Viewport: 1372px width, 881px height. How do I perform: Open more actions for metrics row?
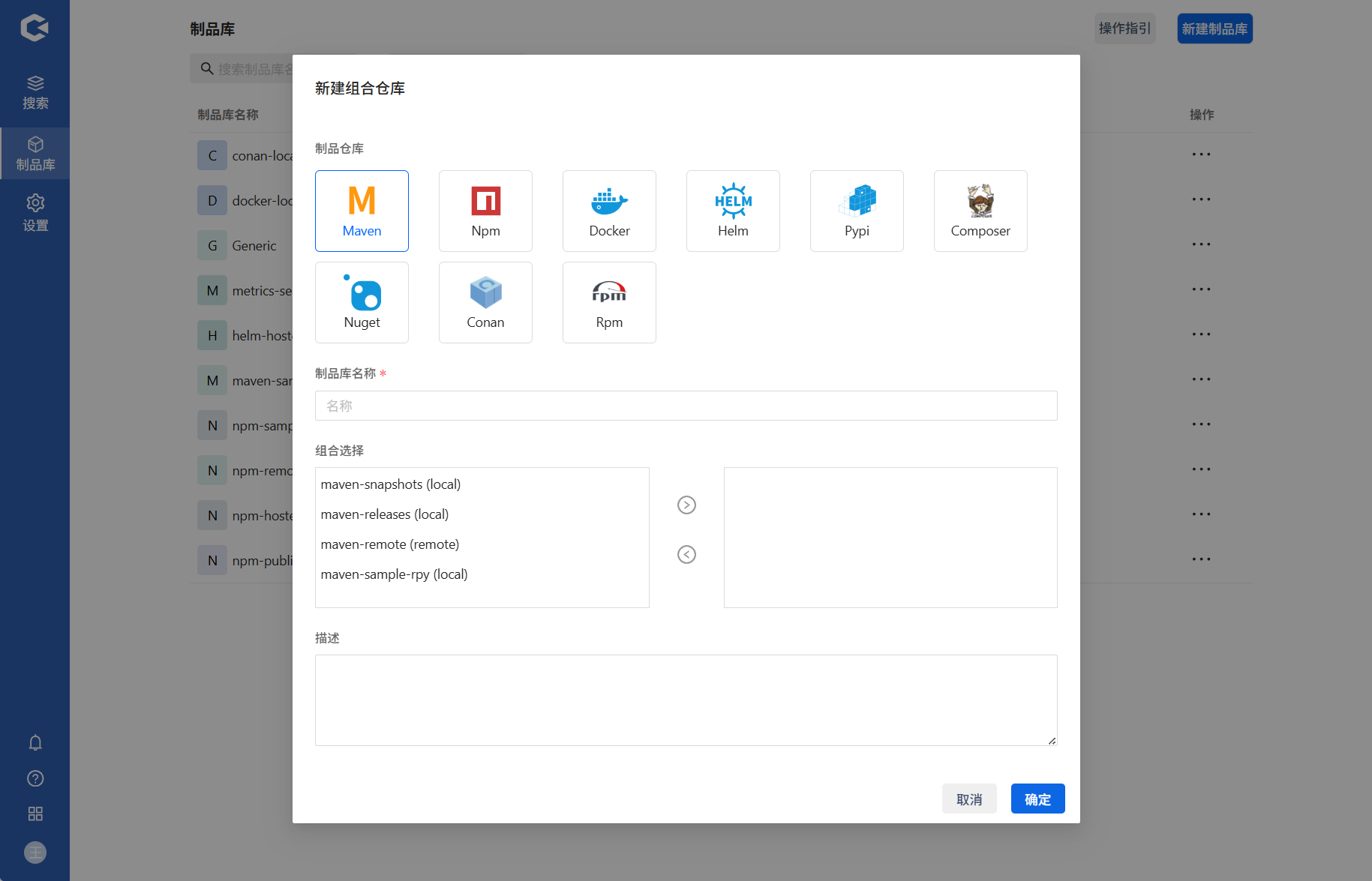1201,289
